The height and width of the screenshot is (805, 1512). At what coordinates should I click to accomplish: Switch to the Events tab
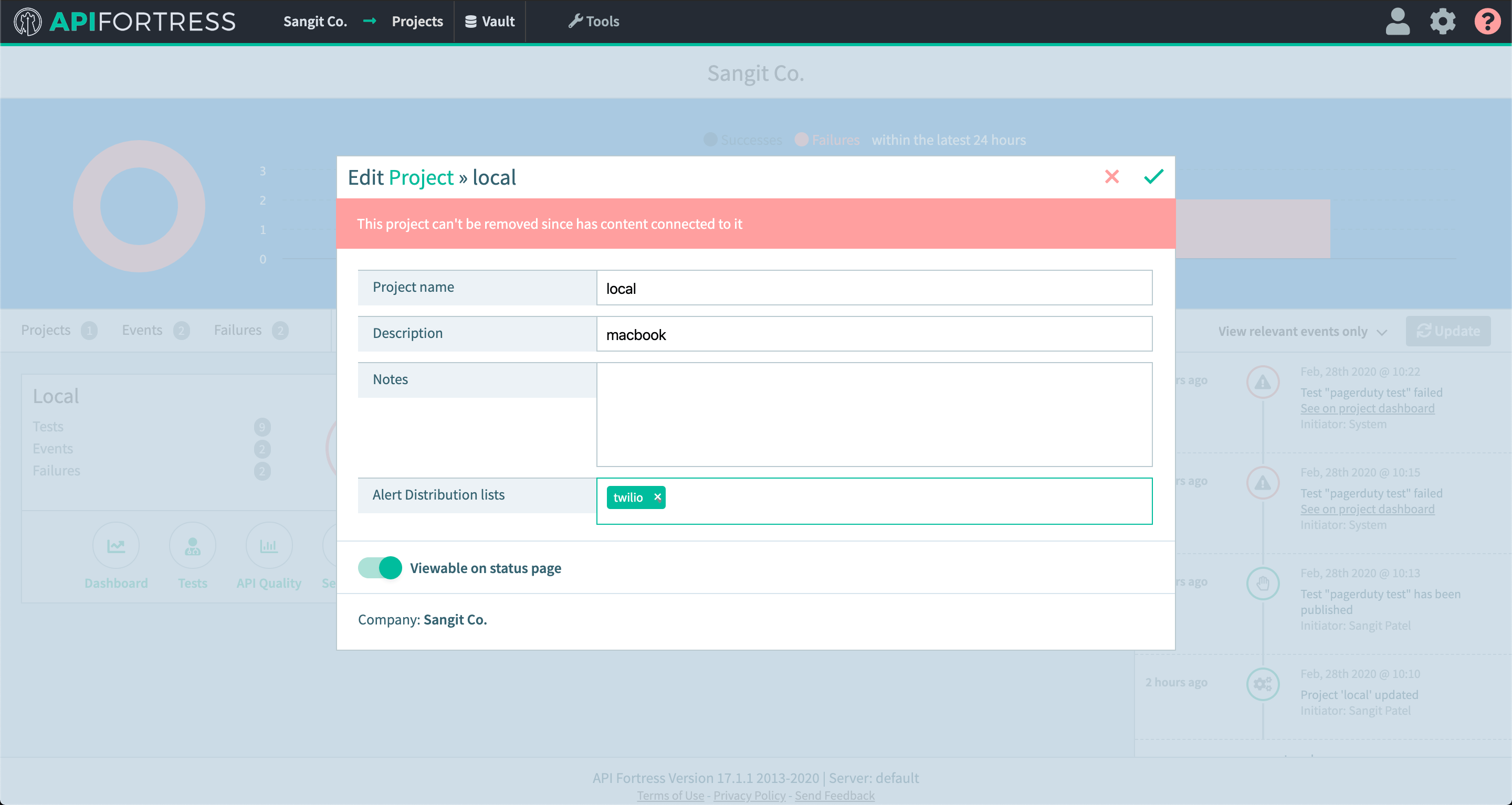click(142, 330)
